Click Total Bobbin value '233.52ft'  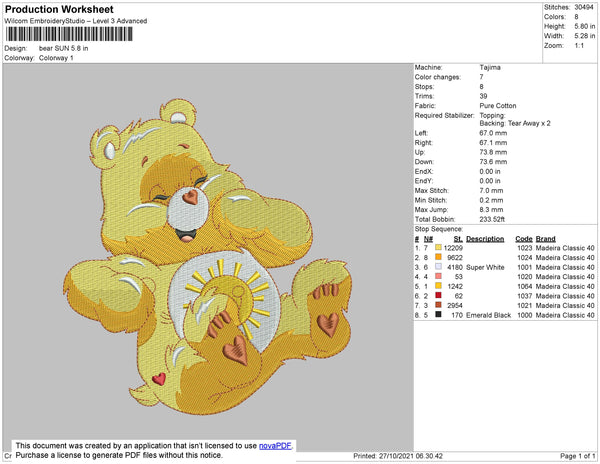click(492, 219)
